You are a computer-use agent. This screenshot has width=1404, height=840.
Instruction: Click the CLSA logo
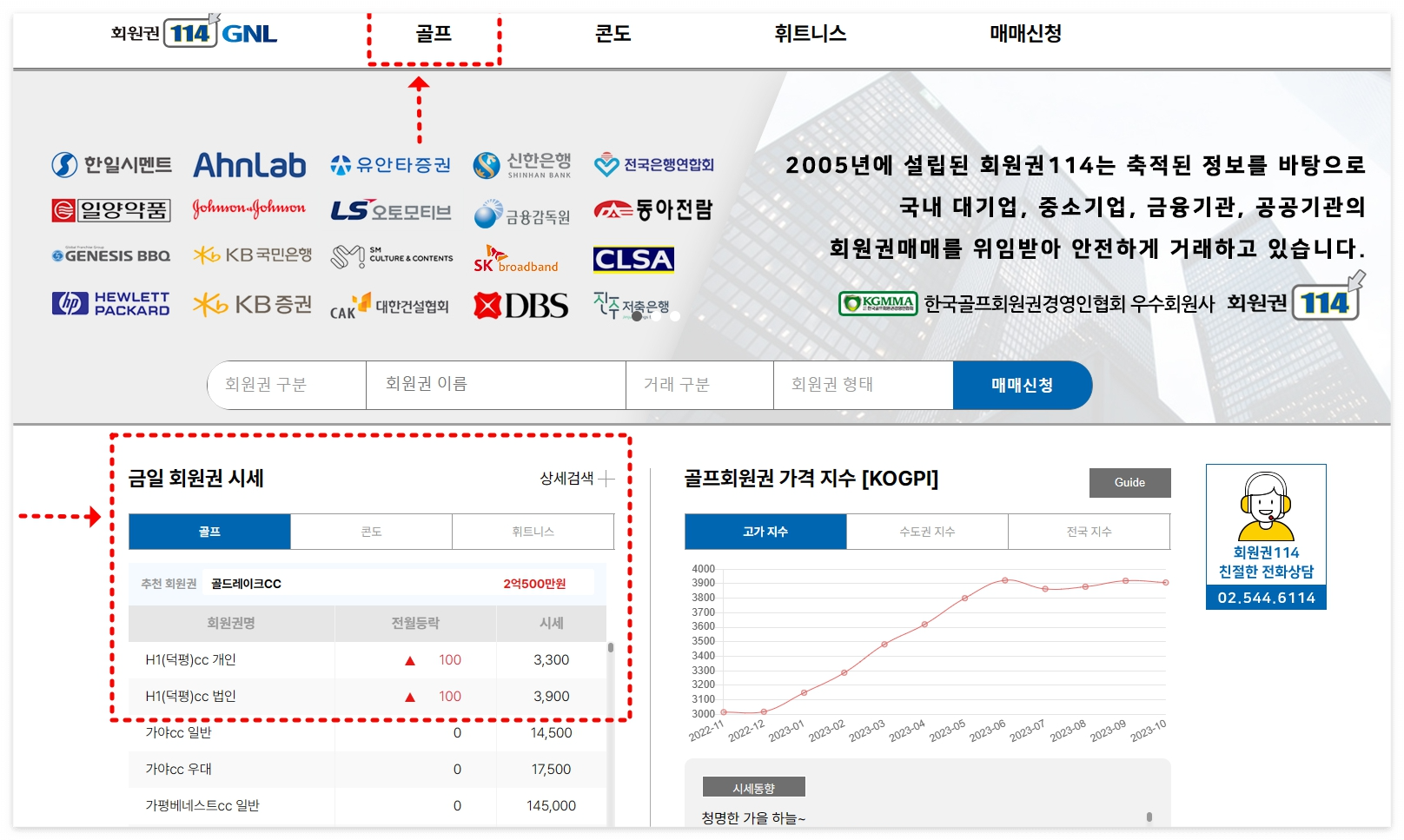(x=633, y=259)
